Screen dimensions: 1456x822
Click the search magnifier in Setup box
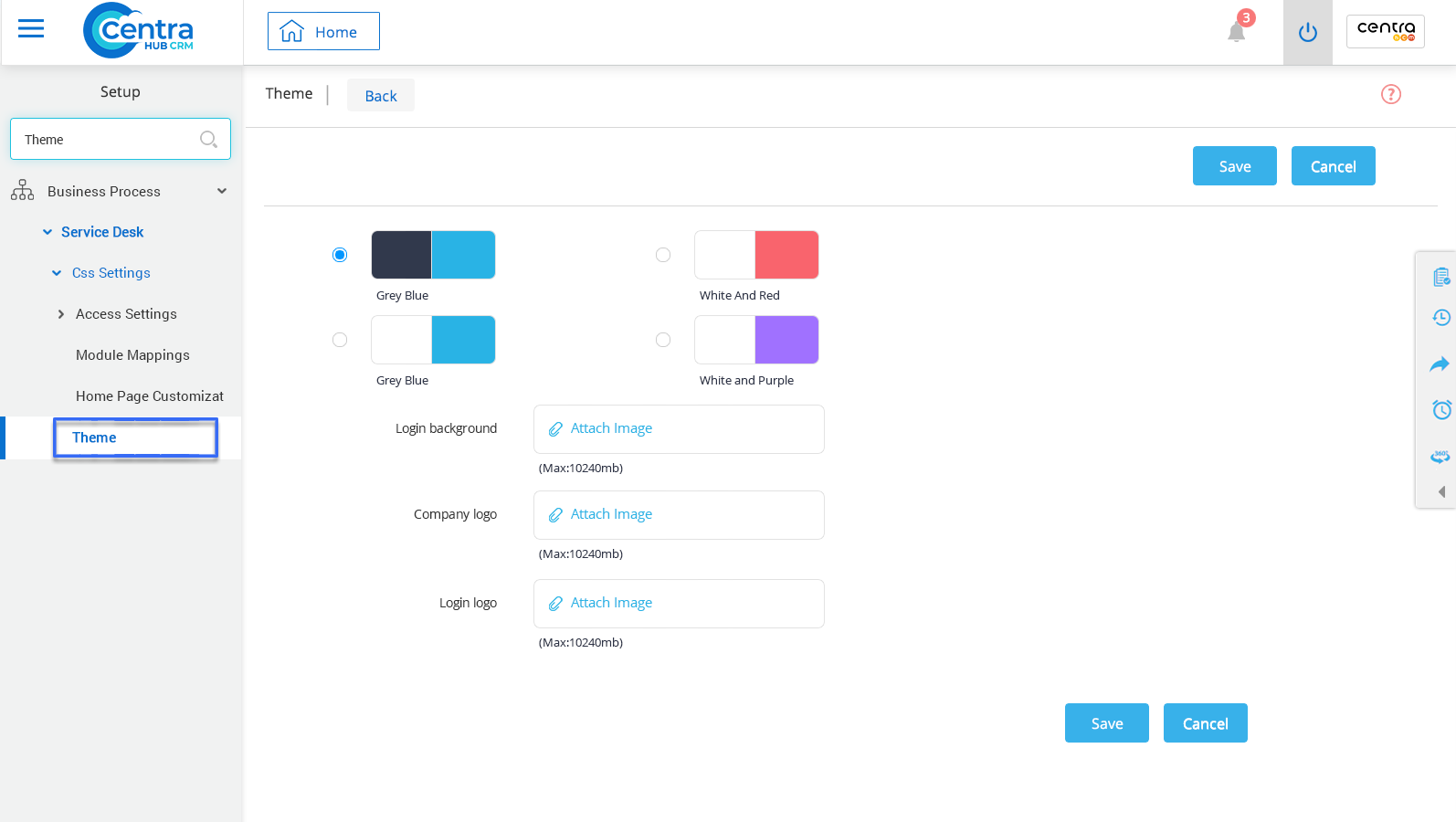[208, 139]
